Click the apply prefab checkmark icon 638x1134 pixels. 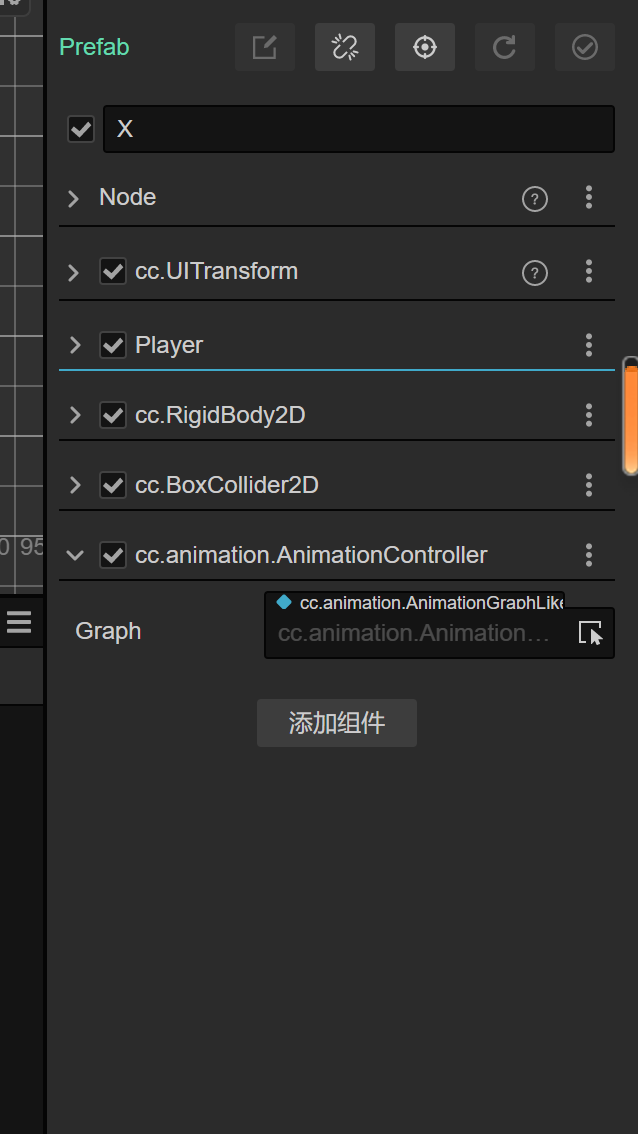click(x=585, y=47)
